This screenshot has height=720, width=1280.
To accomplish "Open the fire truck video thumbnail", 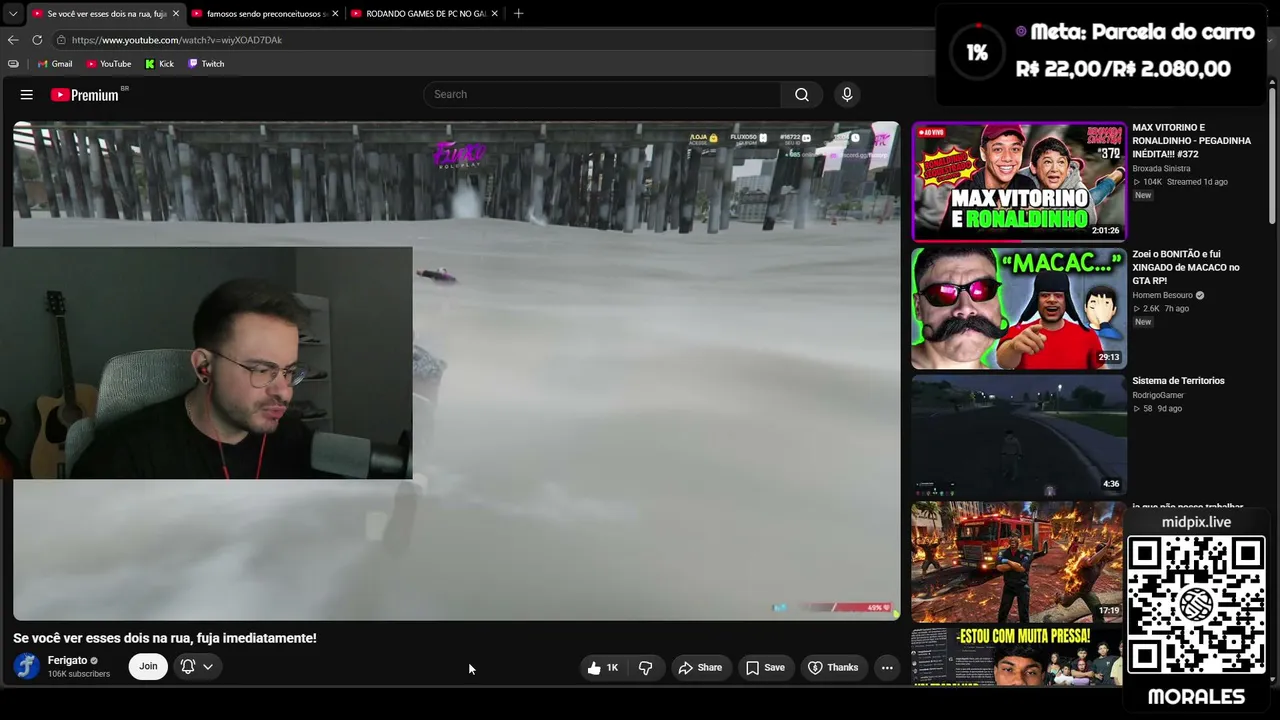I will coord(1019,562).
